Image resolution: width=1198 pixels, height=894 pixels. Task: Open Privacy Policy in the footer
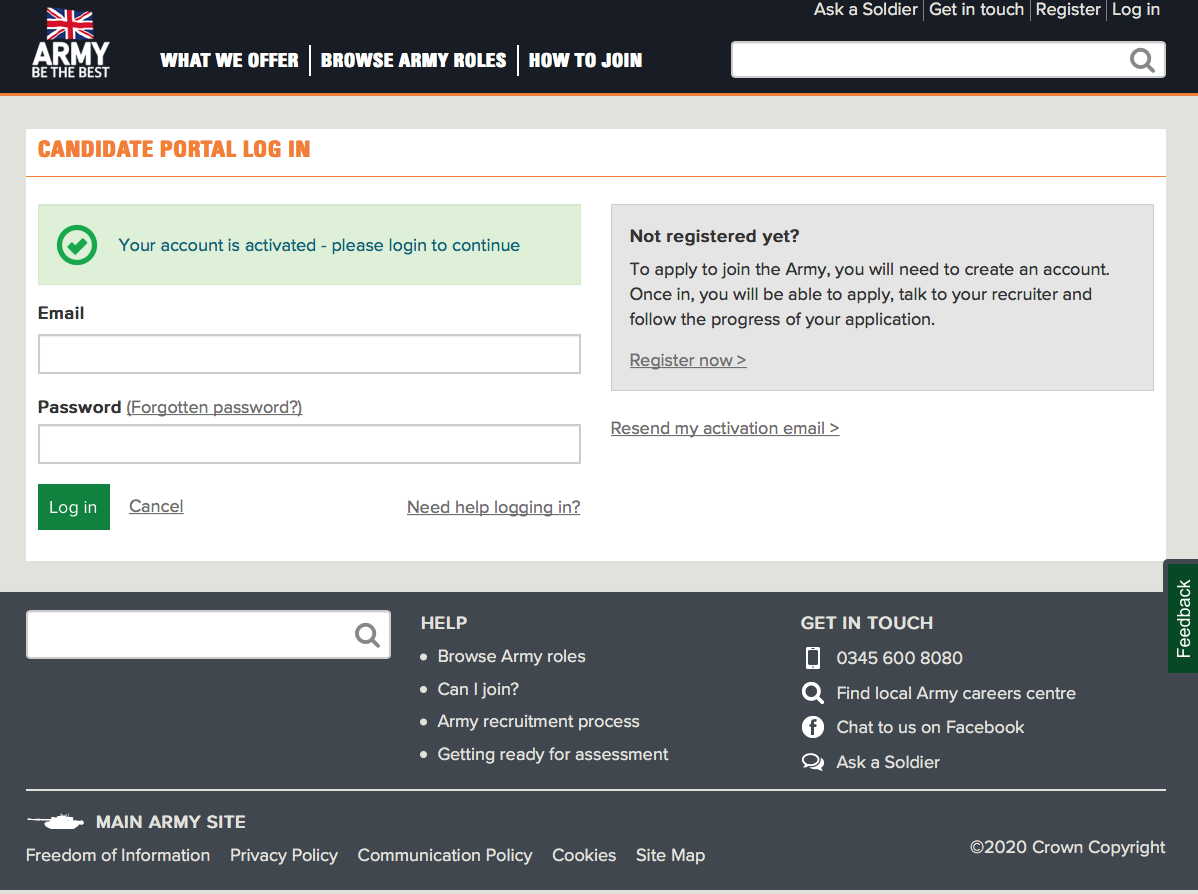284,855
